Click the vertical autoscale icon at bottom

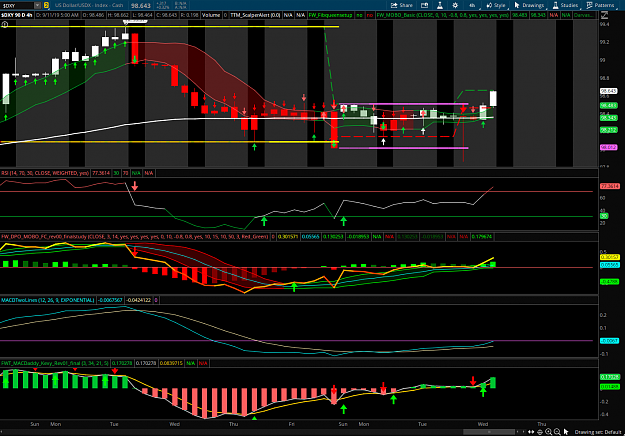coord(540,432)
